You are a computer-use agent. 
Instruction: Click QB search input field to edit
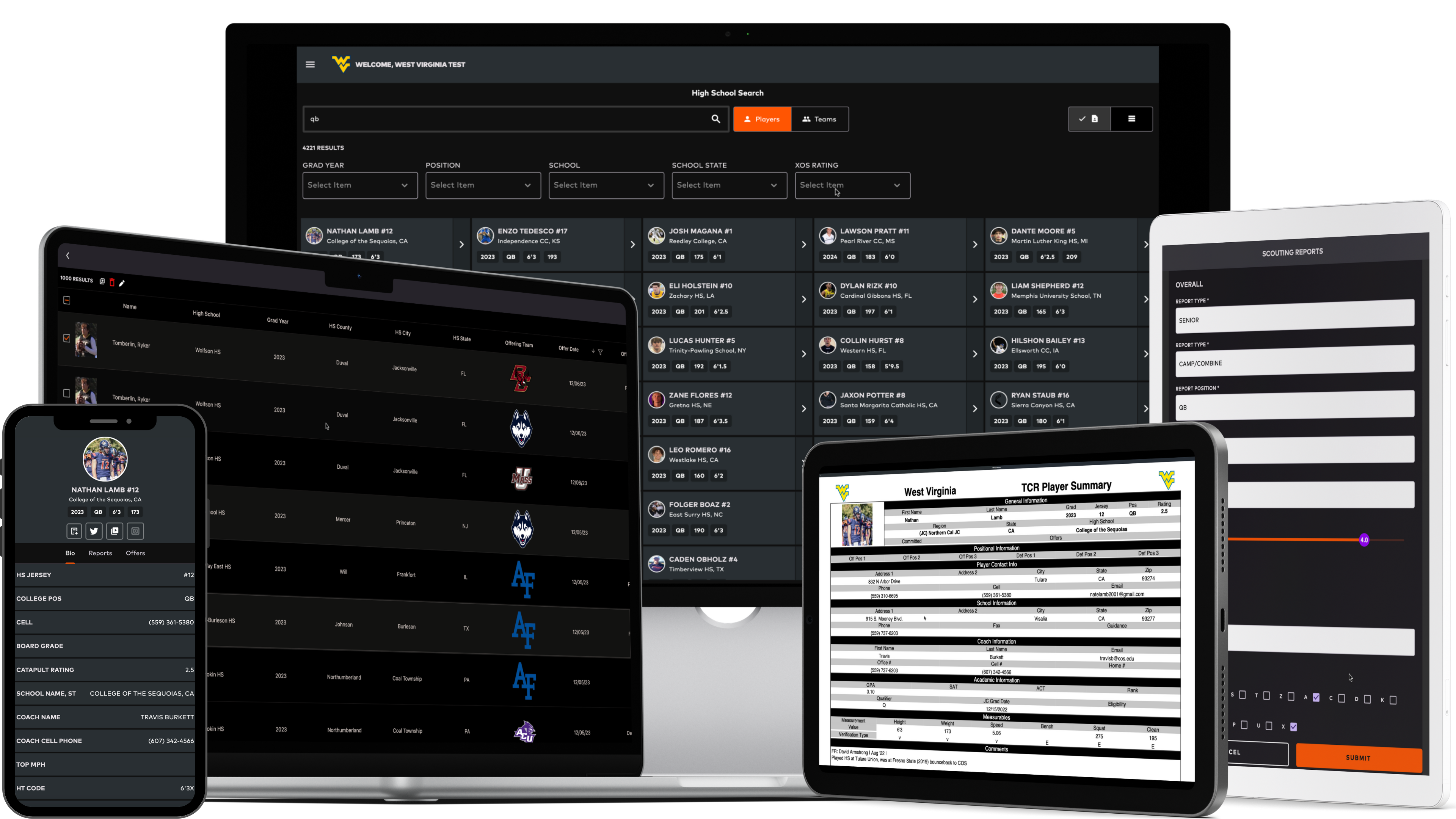pos(511,119)
